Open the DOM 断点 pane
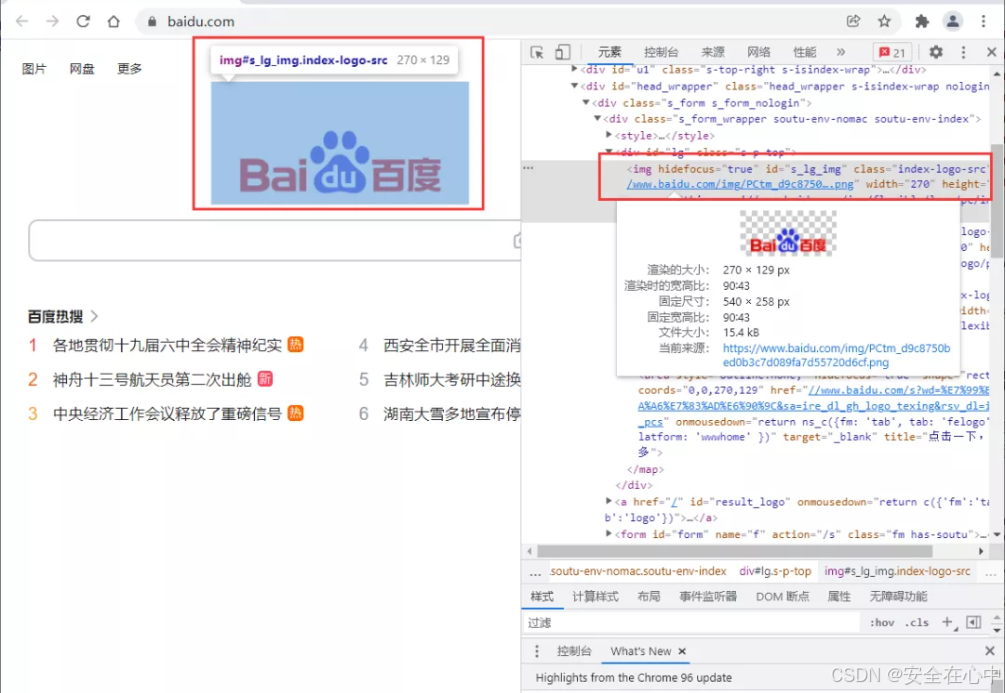Viewport: 1006px width, 693px height. click(x=783, y=597)
